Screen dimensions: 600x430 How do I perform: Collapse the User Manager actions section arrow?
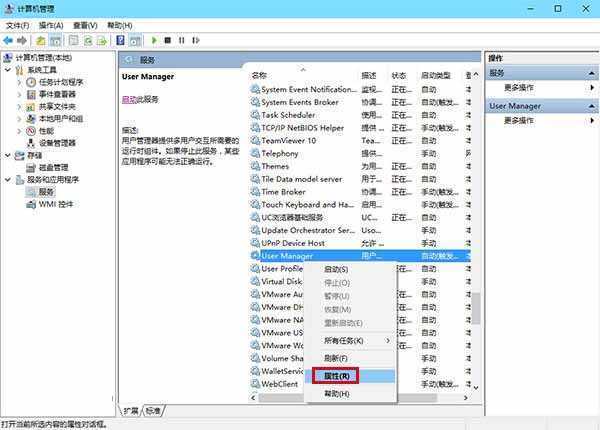(x=592, y=106)
